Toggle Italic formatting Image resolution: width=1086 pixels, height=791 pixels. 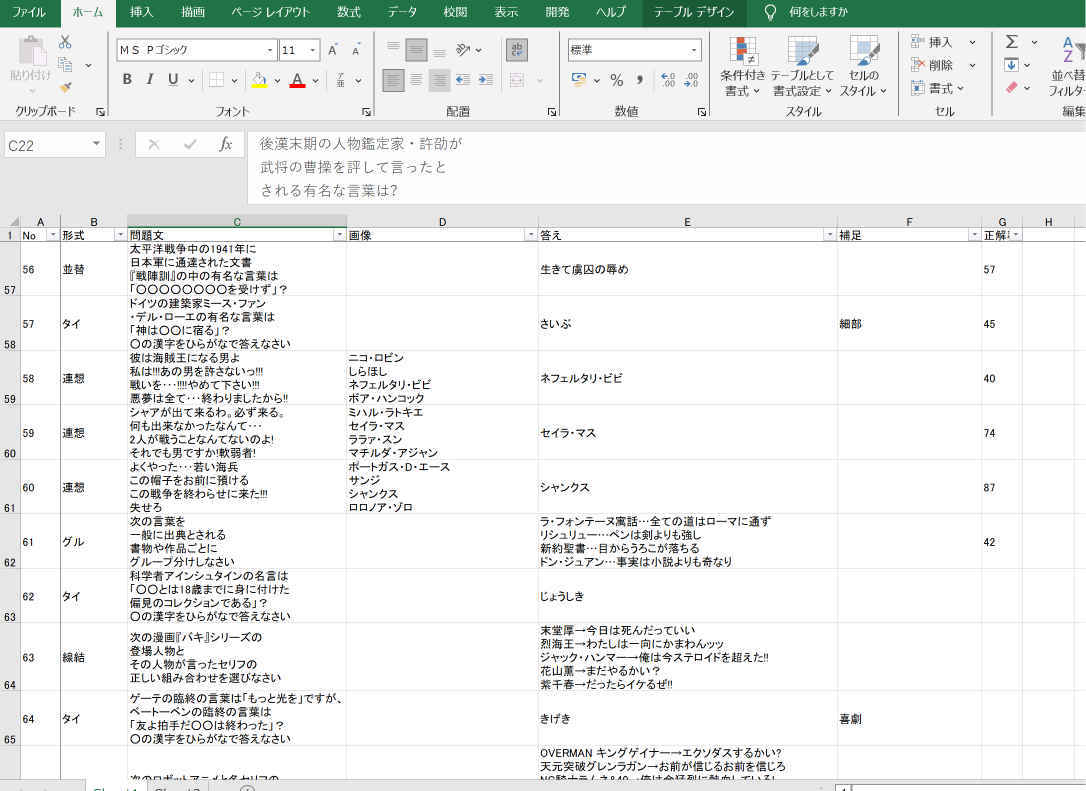point(150,80)
